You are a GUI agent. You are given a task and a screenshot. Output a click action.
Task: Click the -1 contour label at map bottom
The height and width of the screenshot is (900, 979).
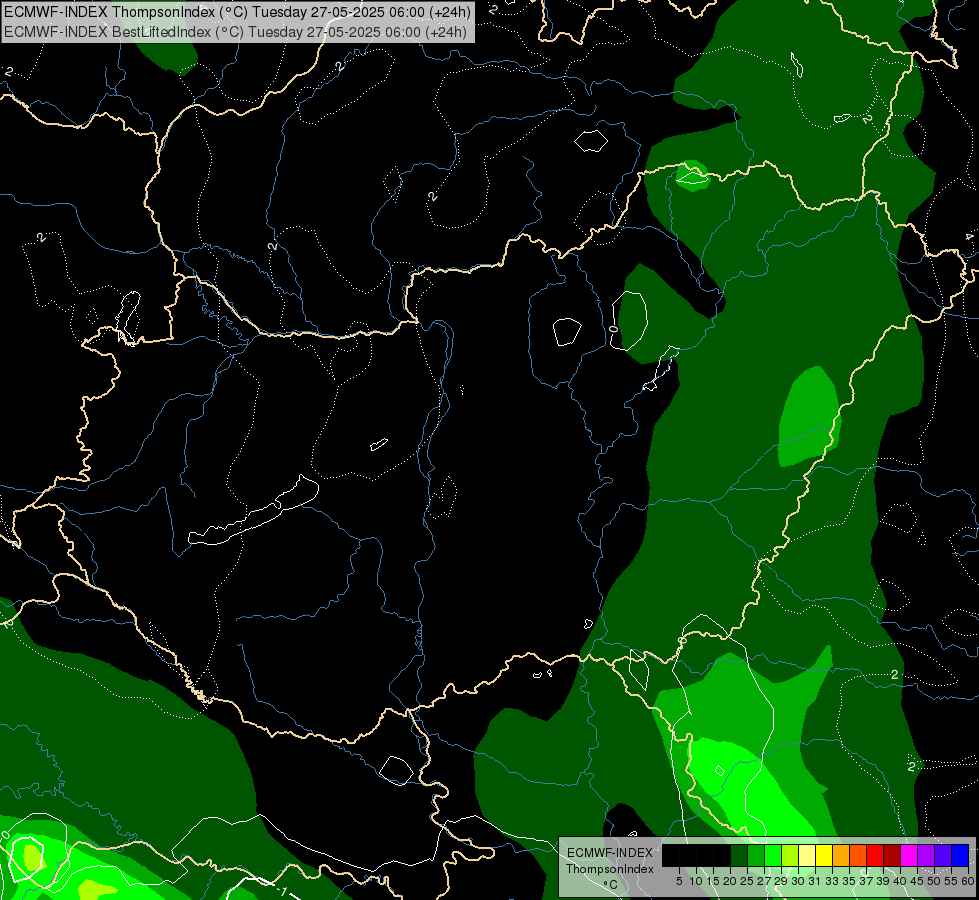pyautogui.click(x=282, y=890)
